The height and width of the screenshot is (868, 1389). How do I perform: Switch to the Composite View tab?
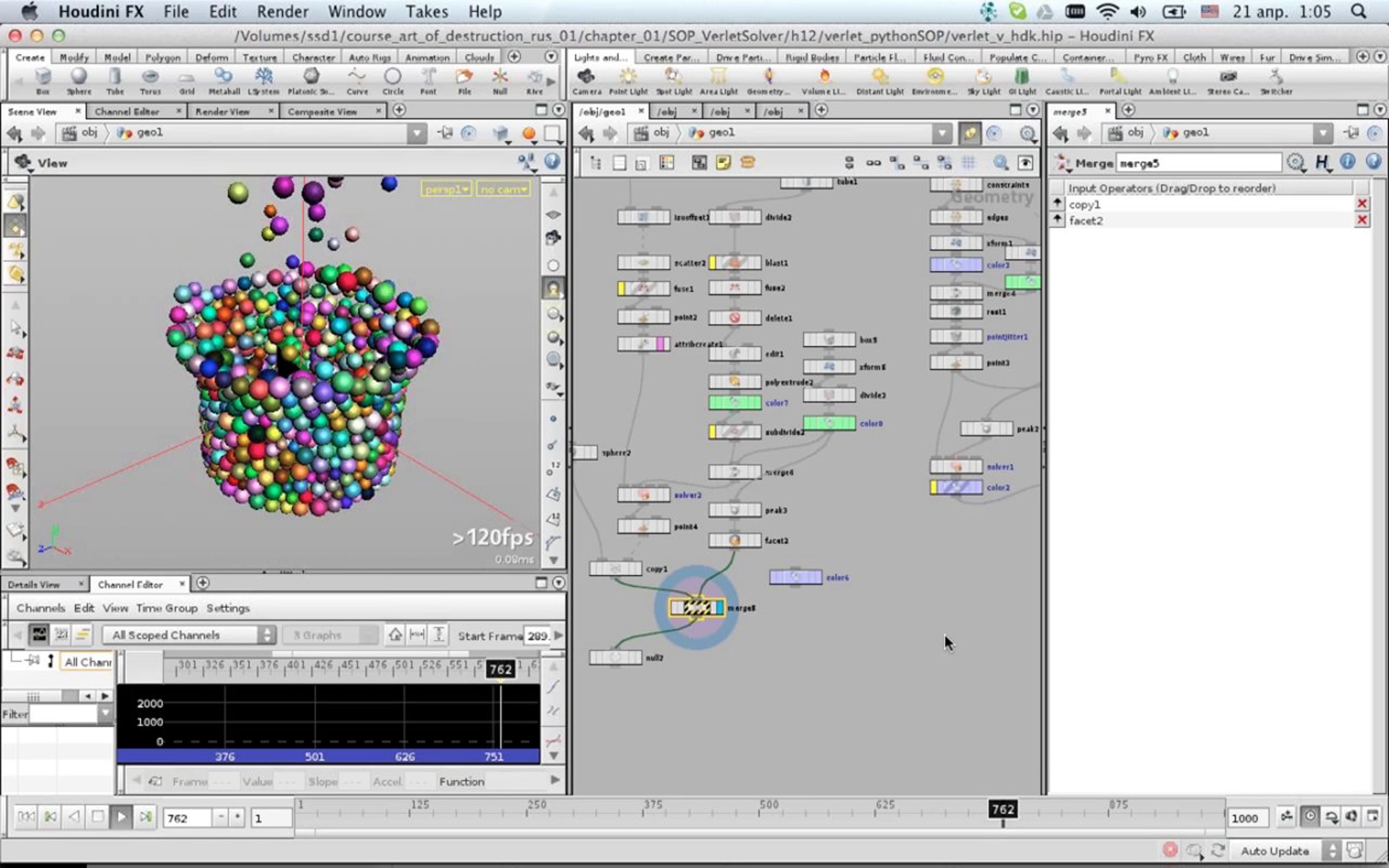[x=322, y=112]
